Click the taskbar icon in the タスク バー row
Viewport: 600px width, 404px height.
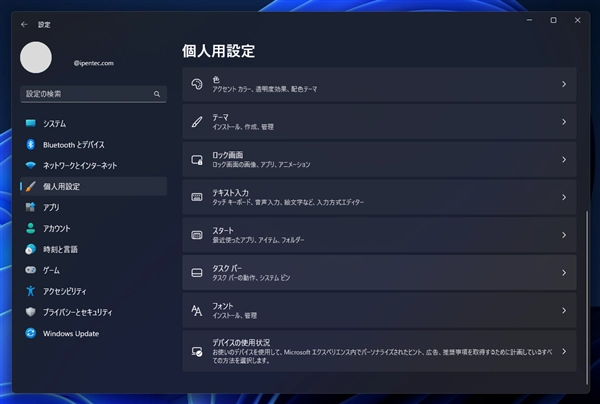[x=197, y=273]
